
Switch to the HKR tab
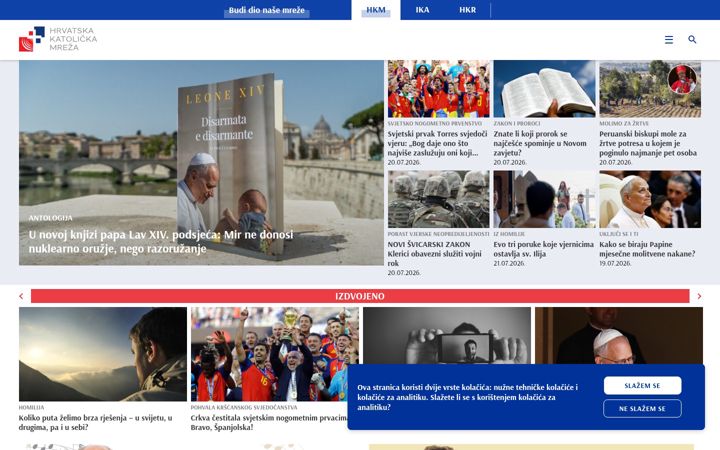467,10
